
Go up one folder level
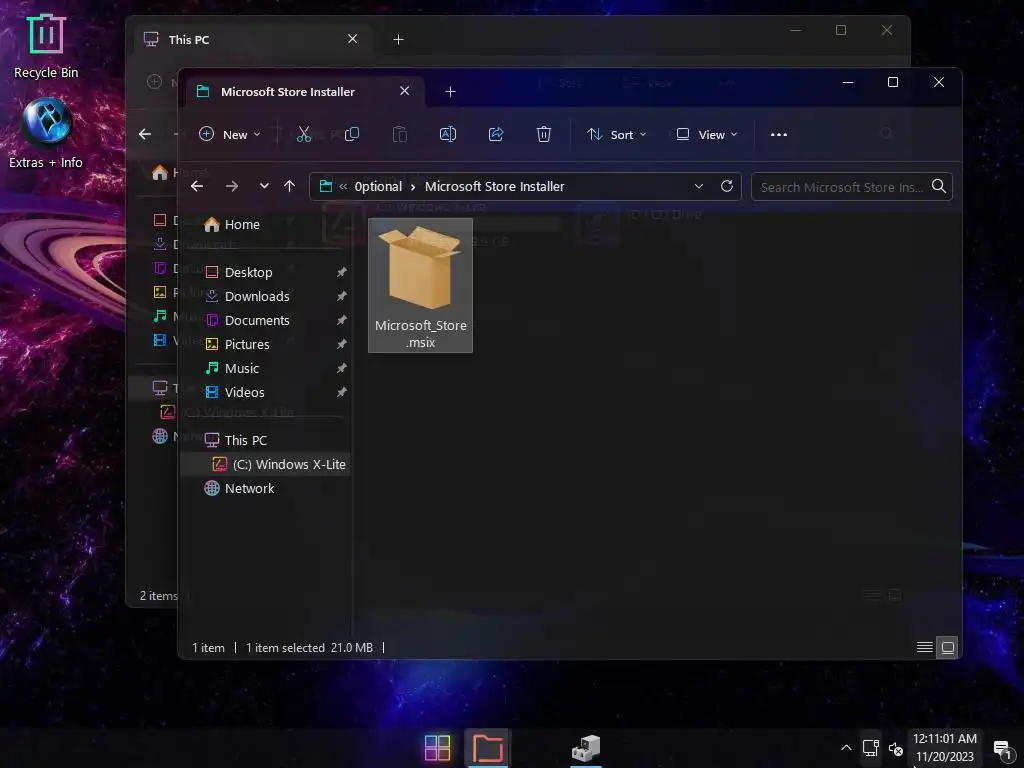(x=289, y=186)
